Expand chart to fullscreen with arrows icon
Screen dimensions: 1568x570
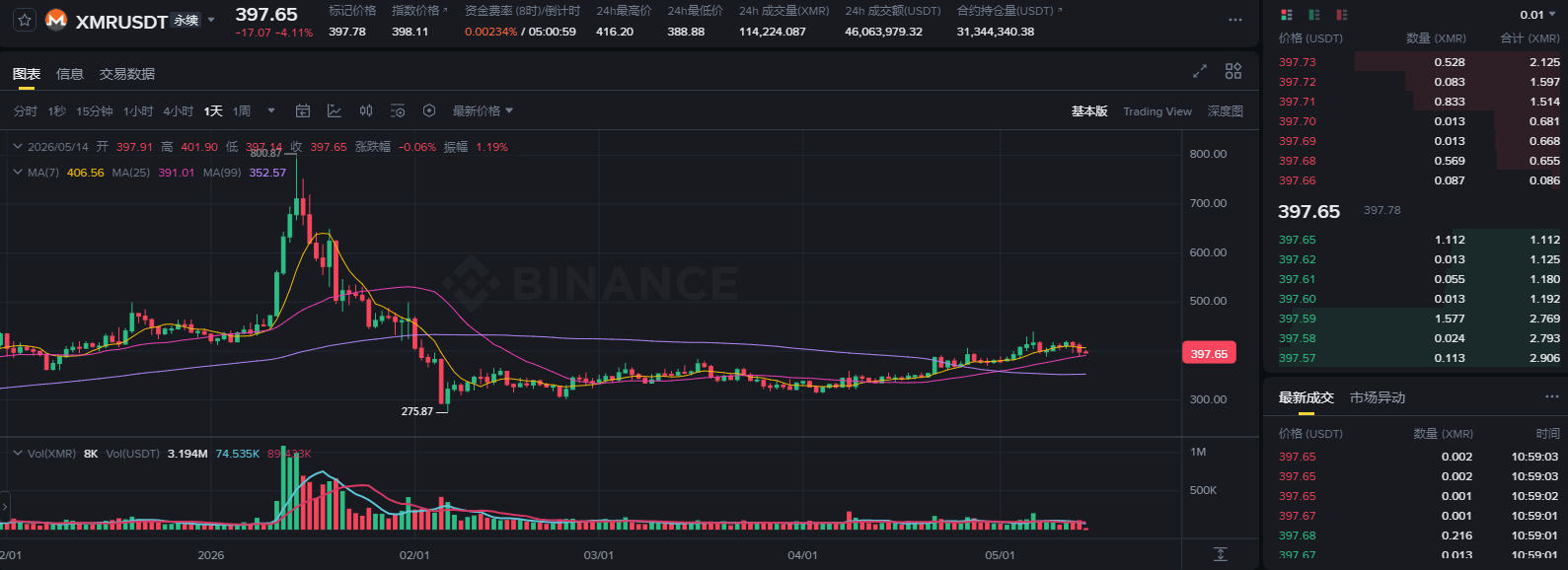click(x=1200, y=71)
